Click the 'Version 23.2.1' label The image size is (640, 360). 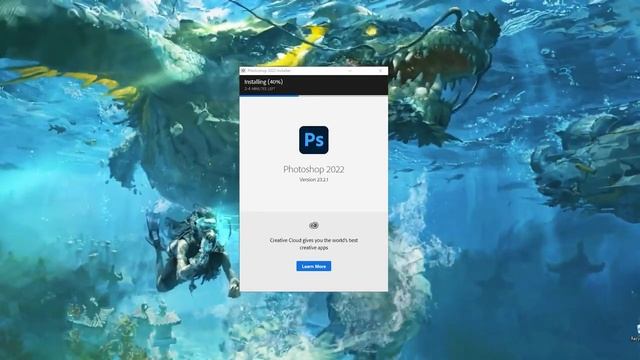[x=313, y=180]
